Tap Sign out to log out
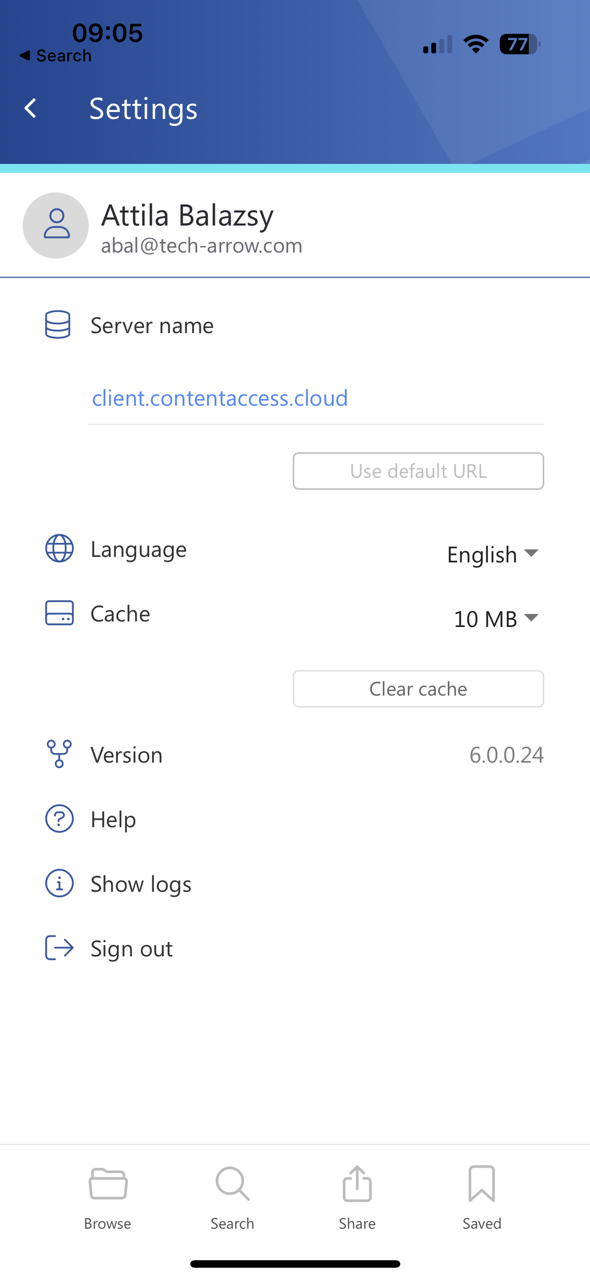Screen dimensions: 590x1280 point(131,947)
